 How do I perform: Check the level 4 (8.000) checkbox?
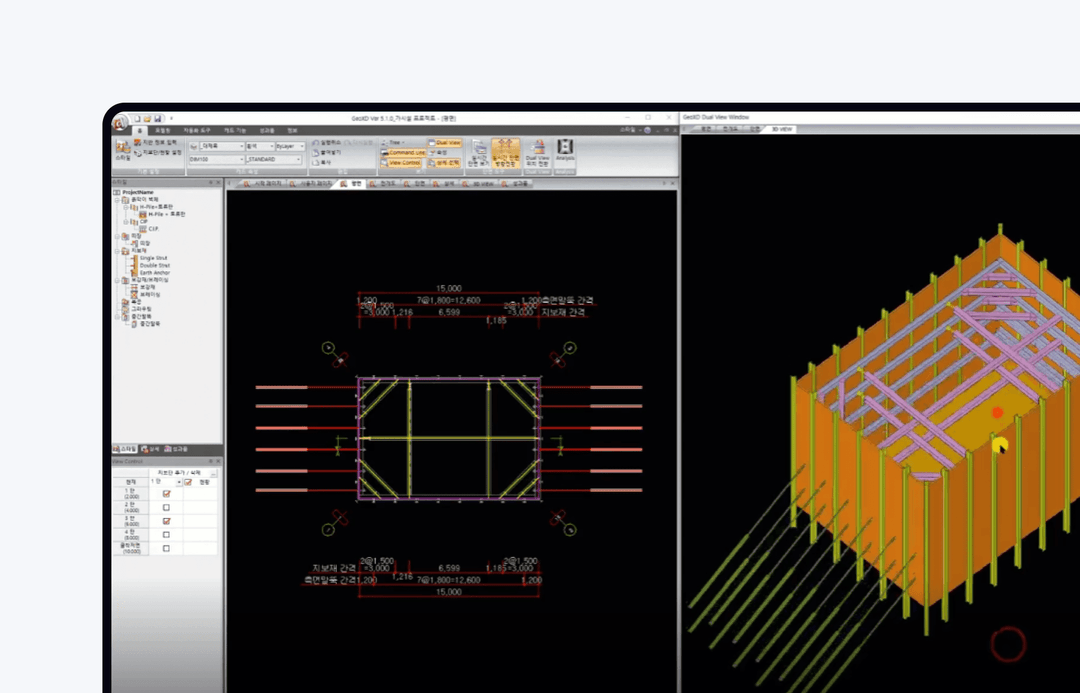166,535
